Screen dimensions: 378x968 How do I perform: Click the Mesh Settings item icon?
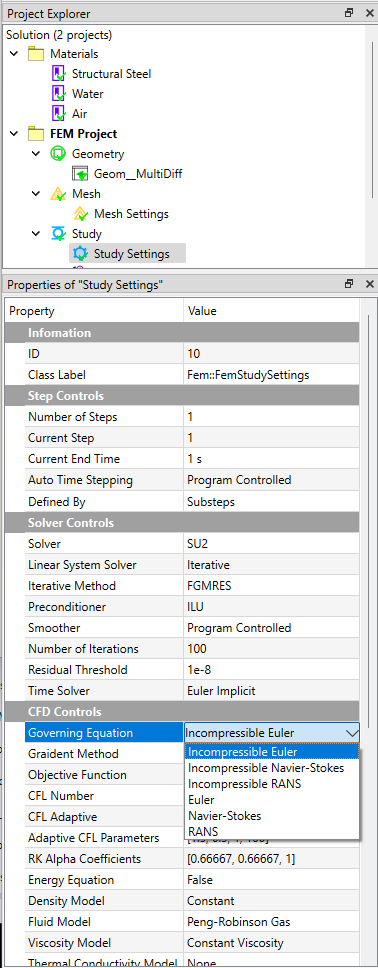80,214
